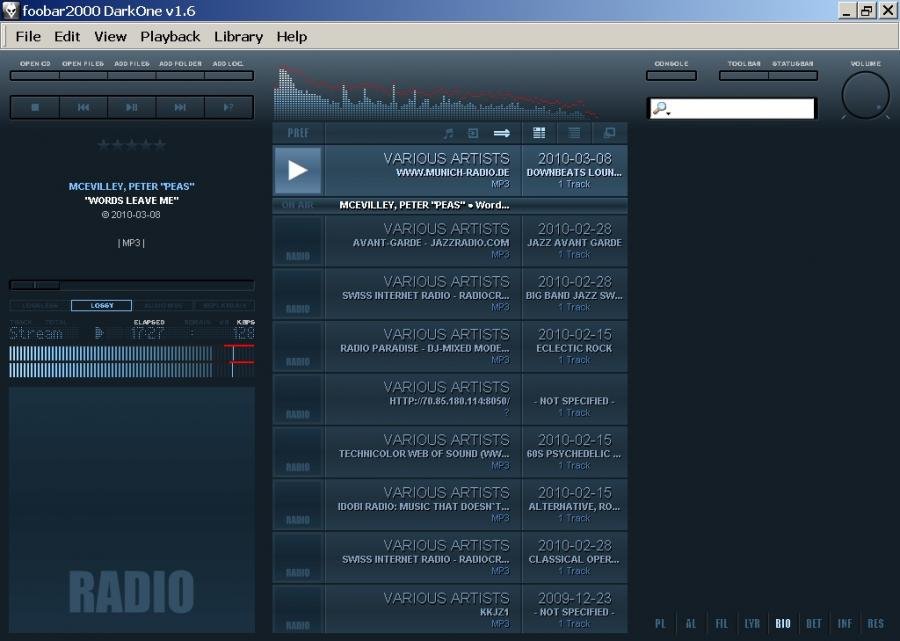Click the playback order arrow icon

click(x=502, y=133)
